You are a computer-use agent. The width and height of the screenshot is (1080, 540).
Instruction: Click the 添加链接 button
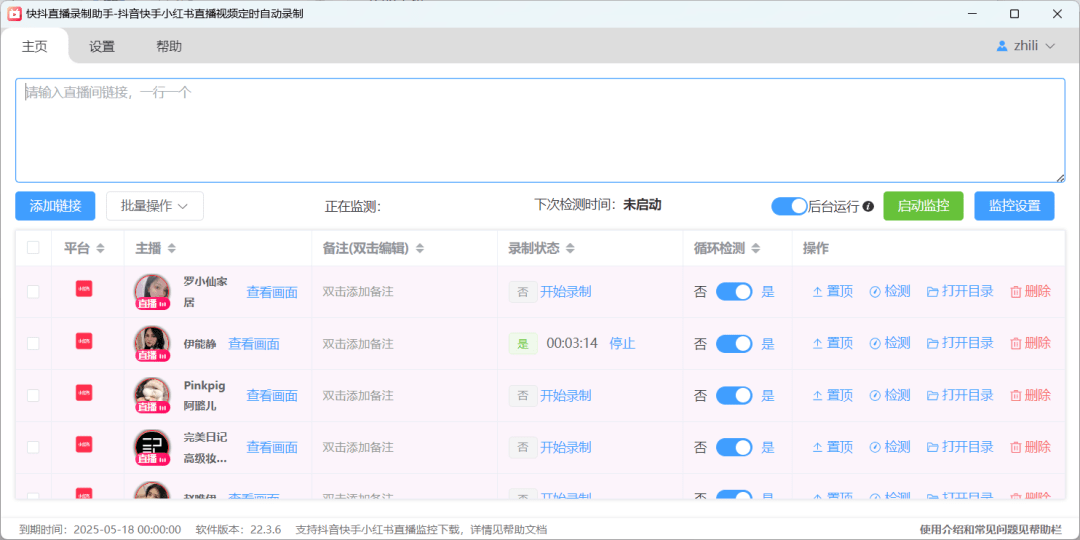click(55, 206)
